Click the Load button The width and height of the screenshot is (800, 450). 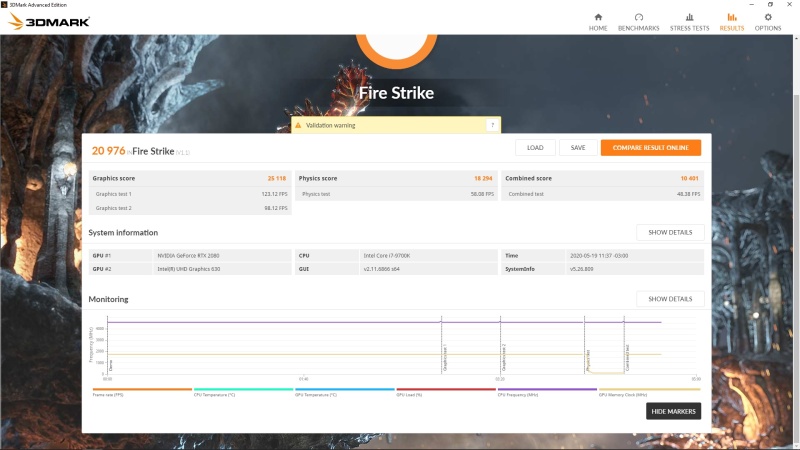[535, 148]
